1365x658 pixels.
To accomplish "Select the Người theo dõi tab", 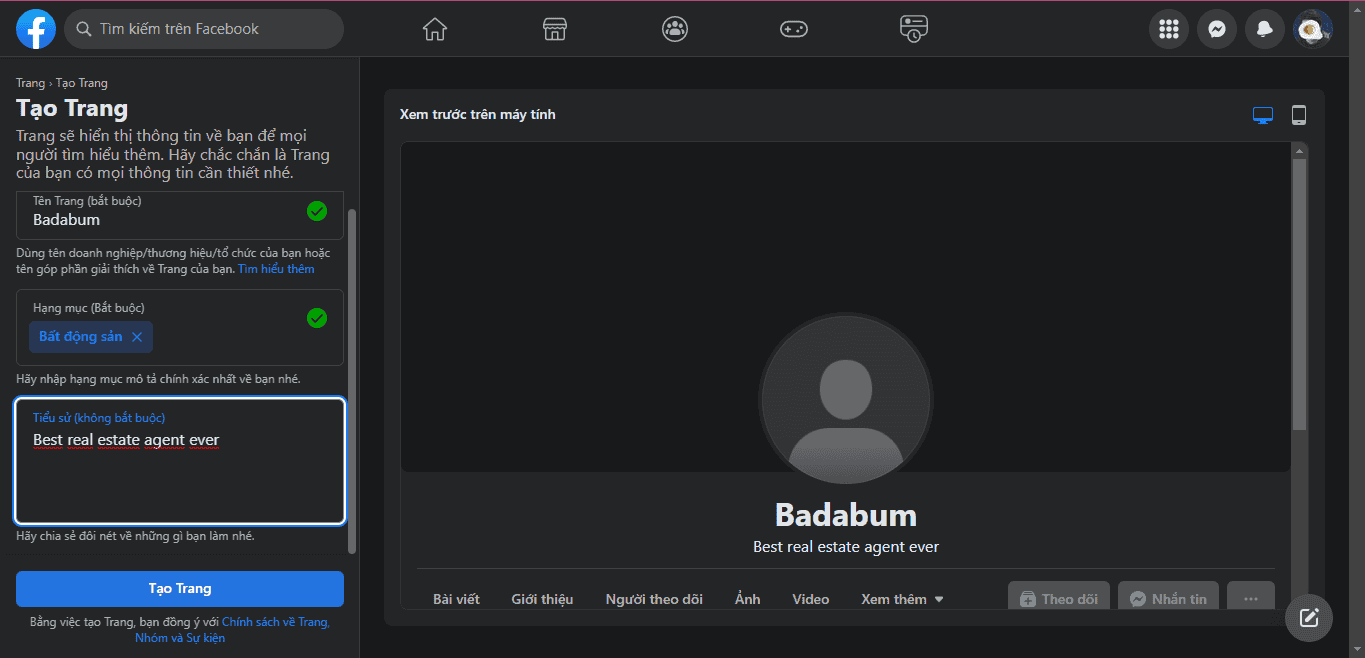I will [654, 599].
